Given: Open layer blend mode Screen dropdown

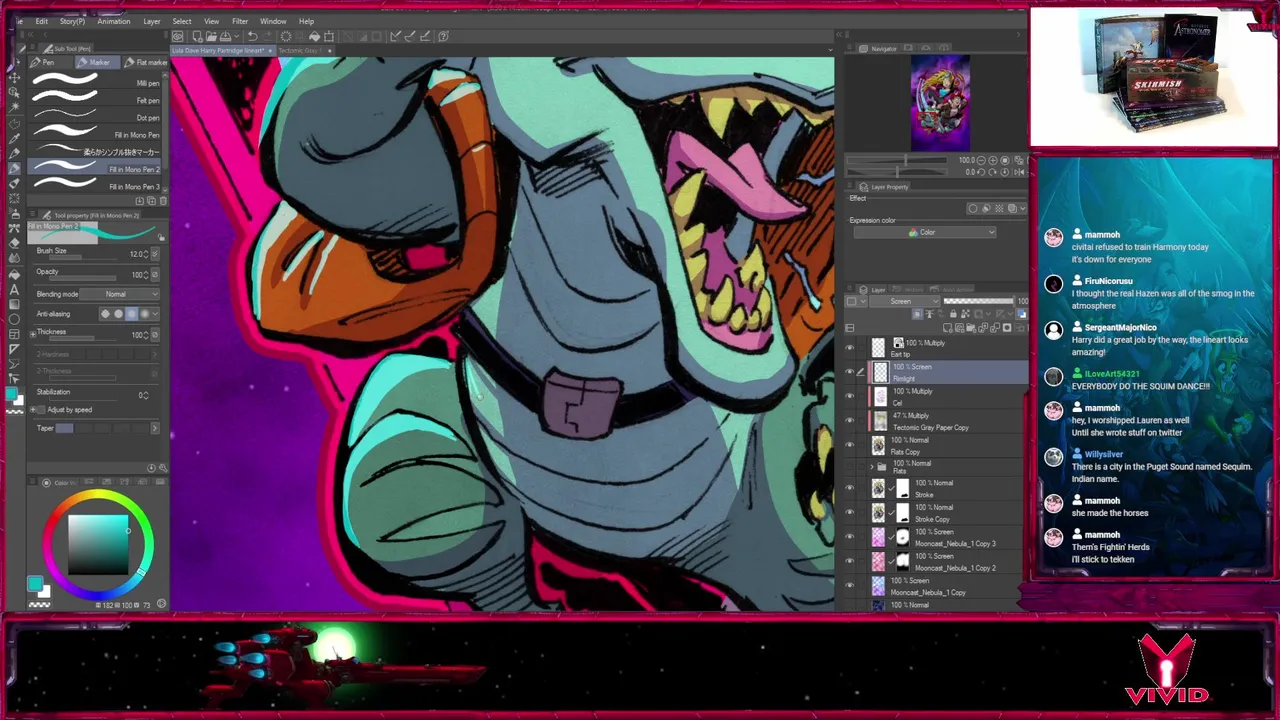Looking at the screenshot, I should pos(905,301).
